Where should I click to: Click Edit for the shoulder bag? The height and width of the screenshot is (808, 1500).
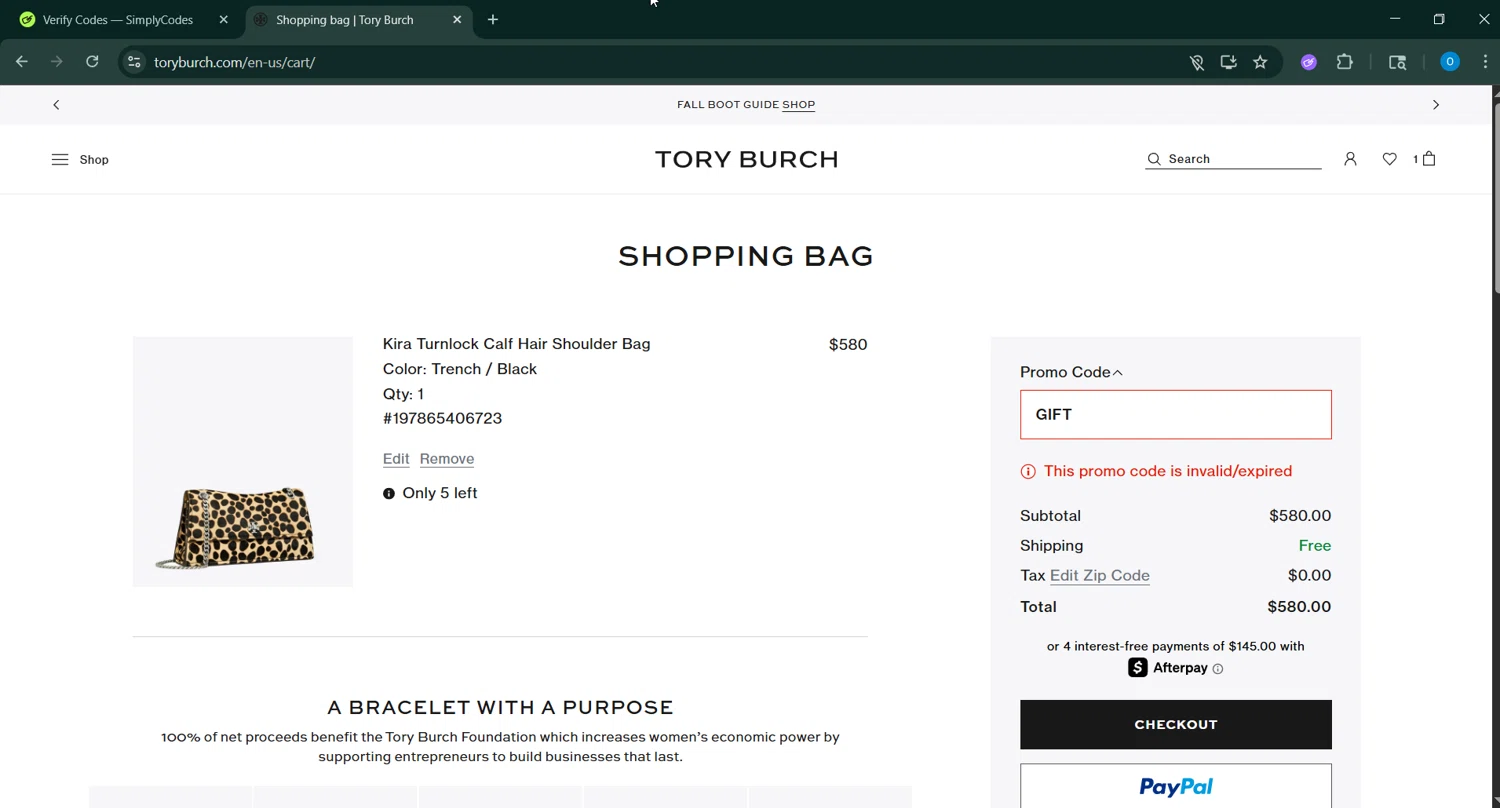click(x=396, y=459)
